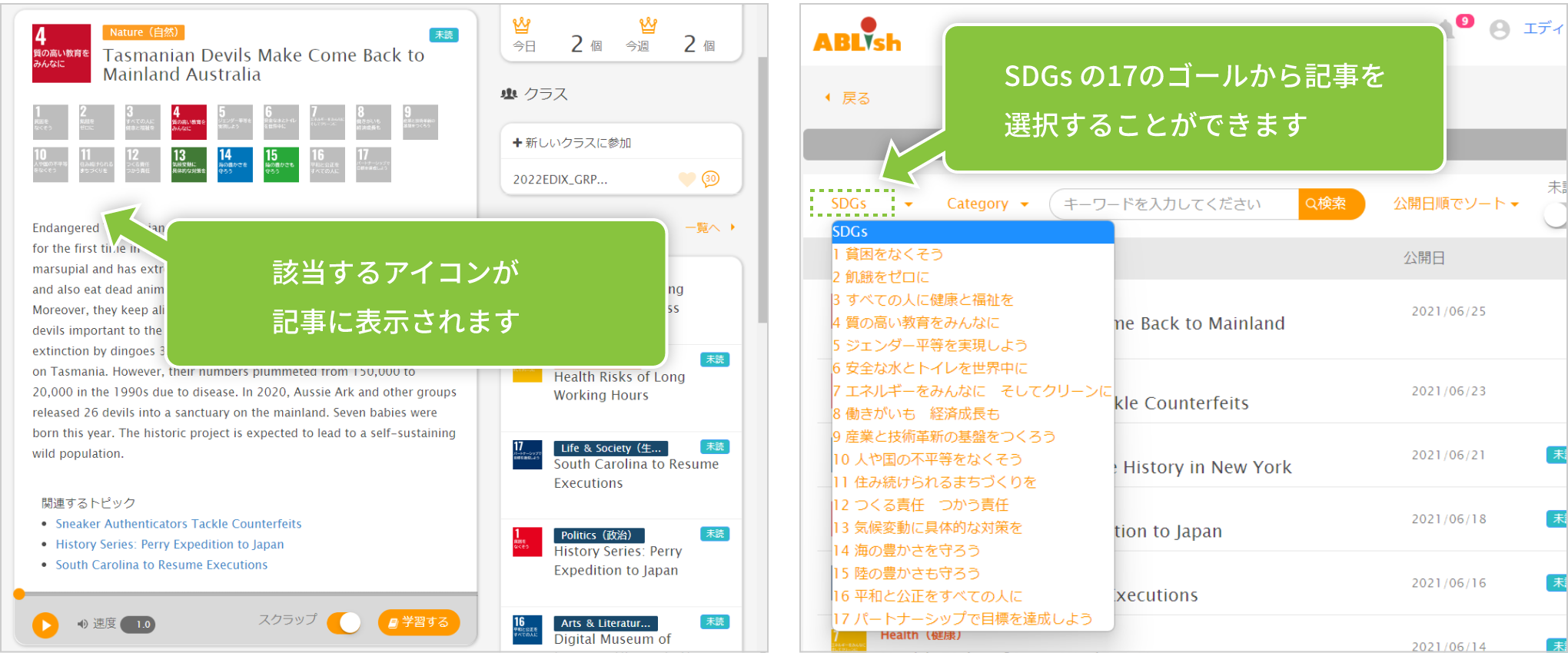Image resolution: width=1568 pixels, height=653 pixels.
Task: Select 1 貧困をなくそう option
Action: click(972, 254)
